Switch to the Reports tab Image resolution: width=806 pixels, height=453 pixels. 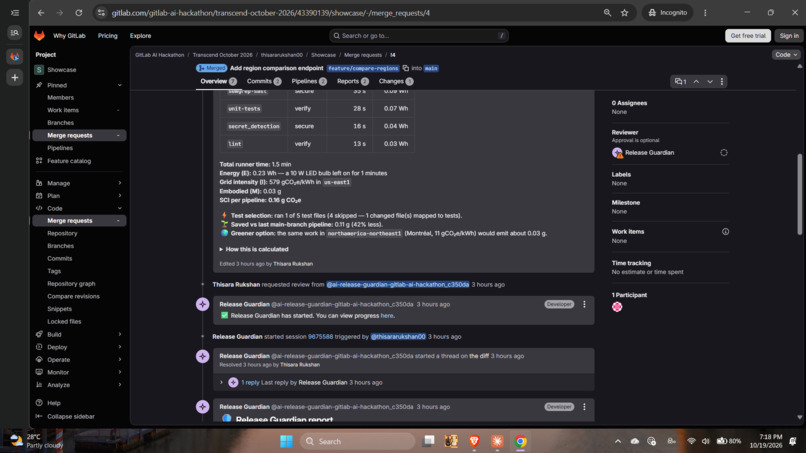pos(353,81)
